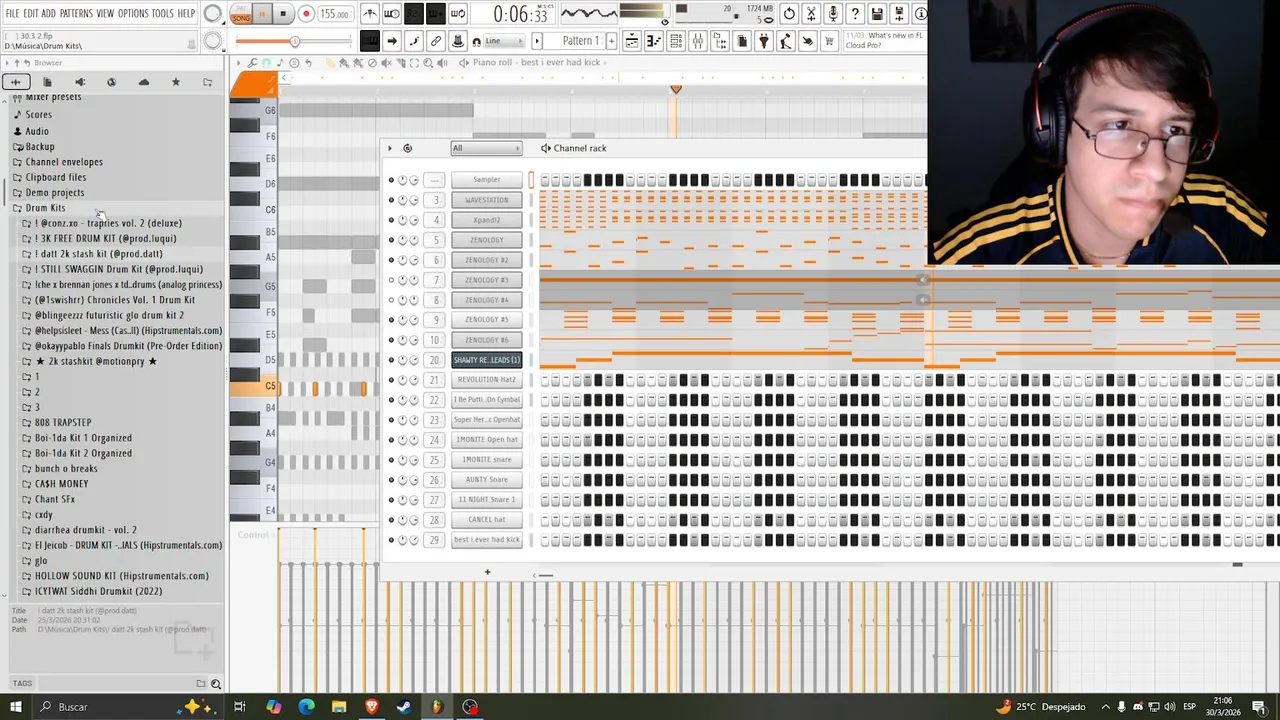Select the Browser 'All' waveform tab icon
1280x720 pixels.
[x=15, y=82]
